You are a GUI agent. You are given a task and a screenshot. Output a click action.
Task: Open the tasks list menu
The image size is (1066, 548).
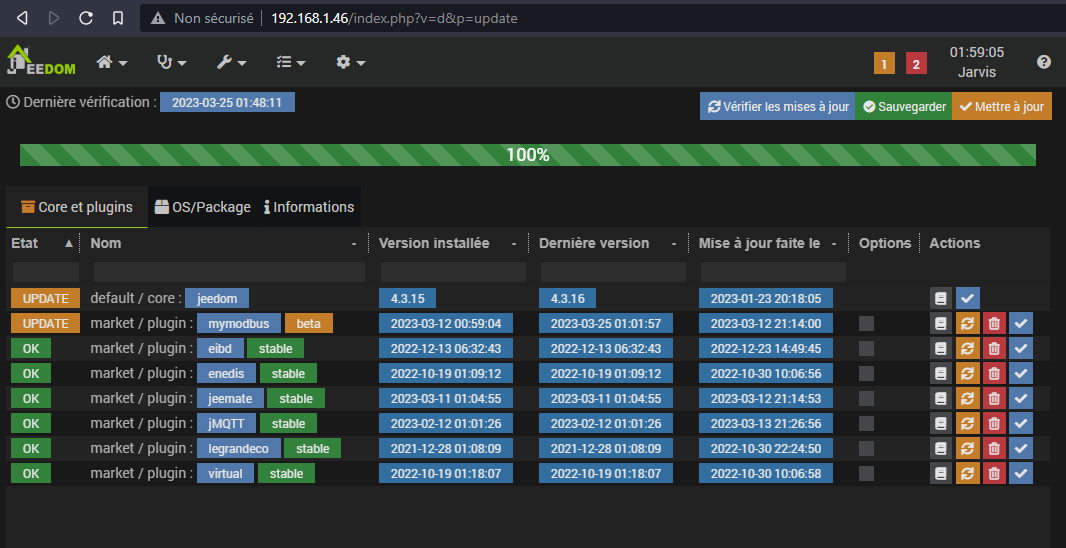[291, 63]
